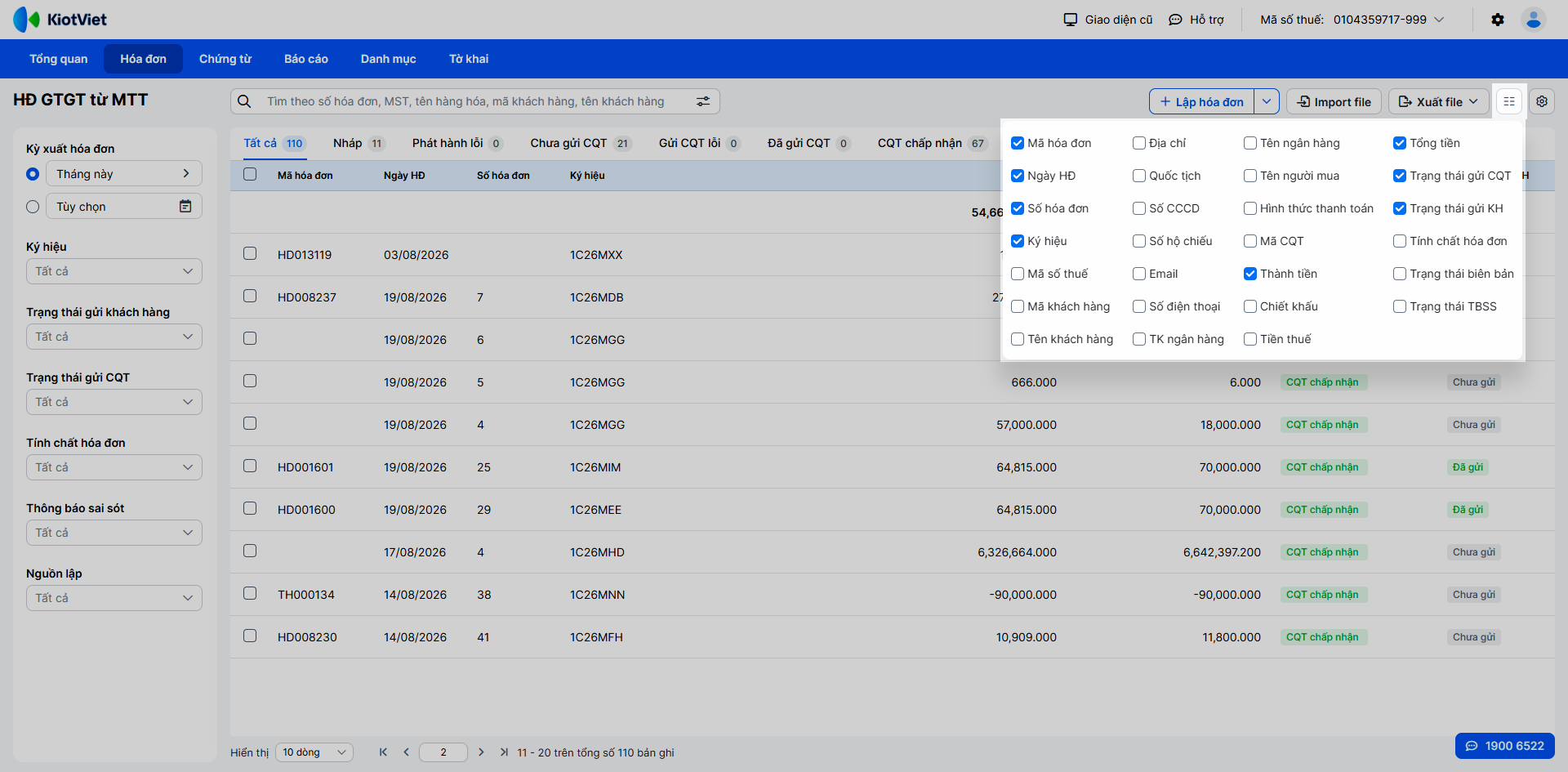This screenshot has width=1568, height=772.
Task: Uncheck the Mã hóa đơn column option
Action: coord(1018,143)
